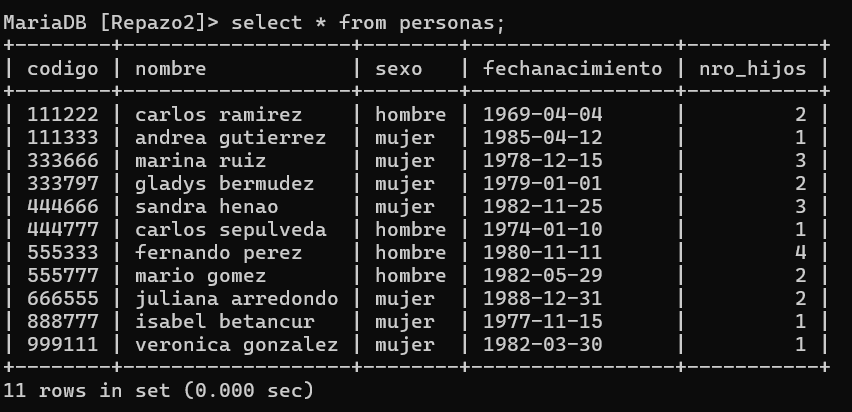Click the MariaDB [Repazo2] prompt

pyautogui.click(x=111, y=23)
